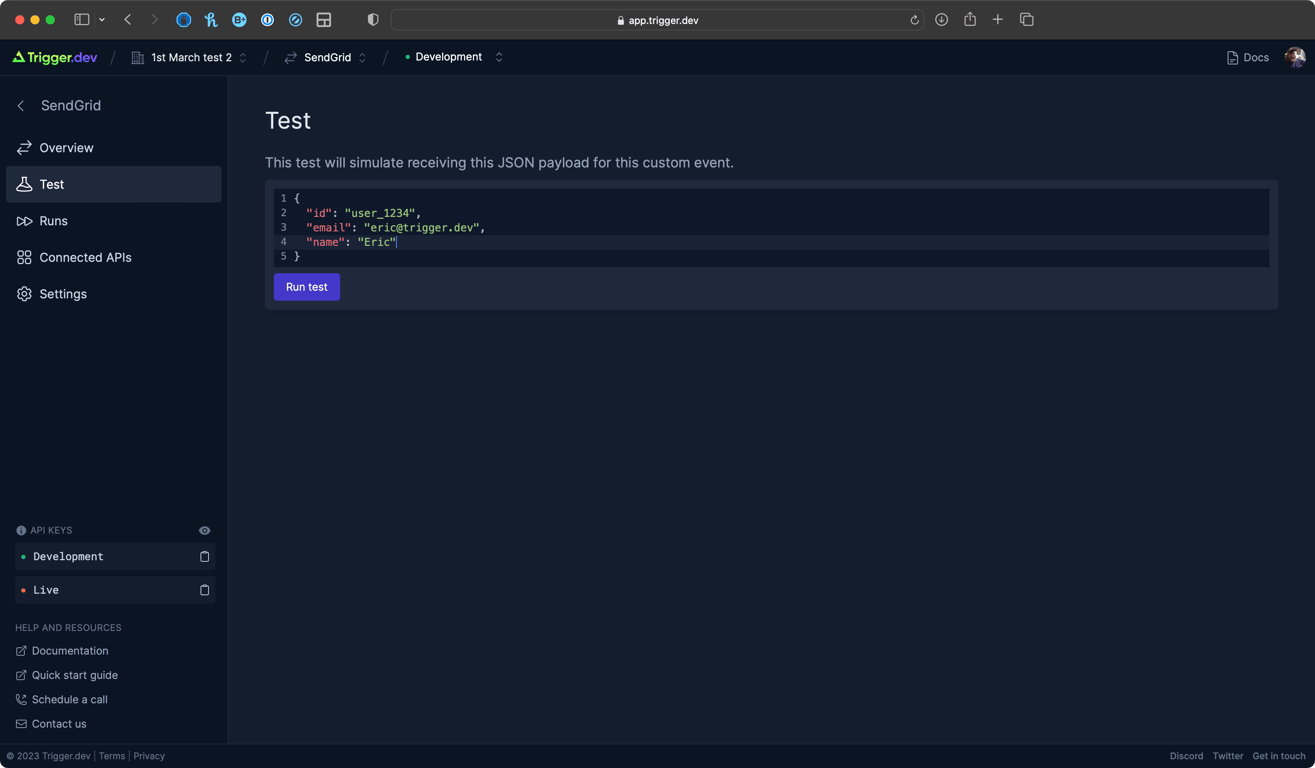The width and height of the screenshot is (1315, 768).
Task: Click the "user_1234" value in editor
Action: (379, 213)
